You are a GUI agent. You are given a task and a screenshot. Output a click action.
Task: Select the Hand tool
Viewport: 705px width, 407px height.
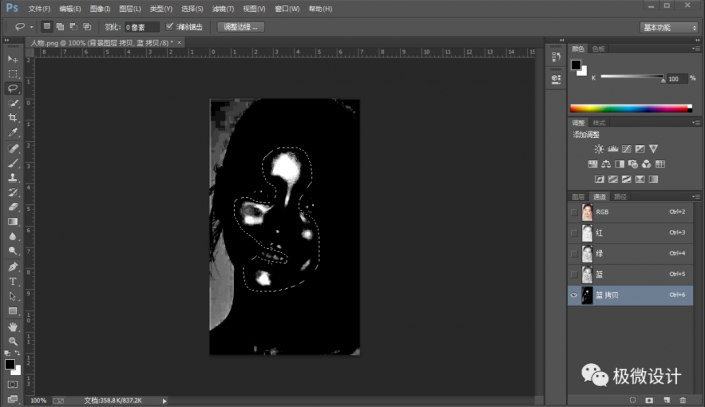tap(13, 326)
